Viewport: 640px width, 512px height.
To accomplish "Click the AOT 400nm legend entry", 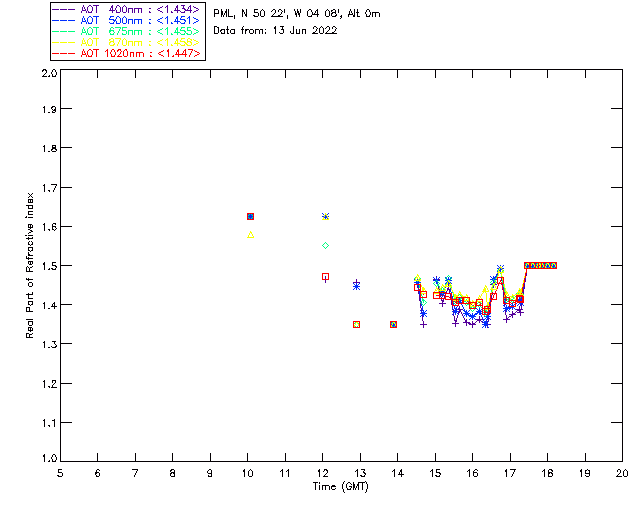I will (127, 9).
